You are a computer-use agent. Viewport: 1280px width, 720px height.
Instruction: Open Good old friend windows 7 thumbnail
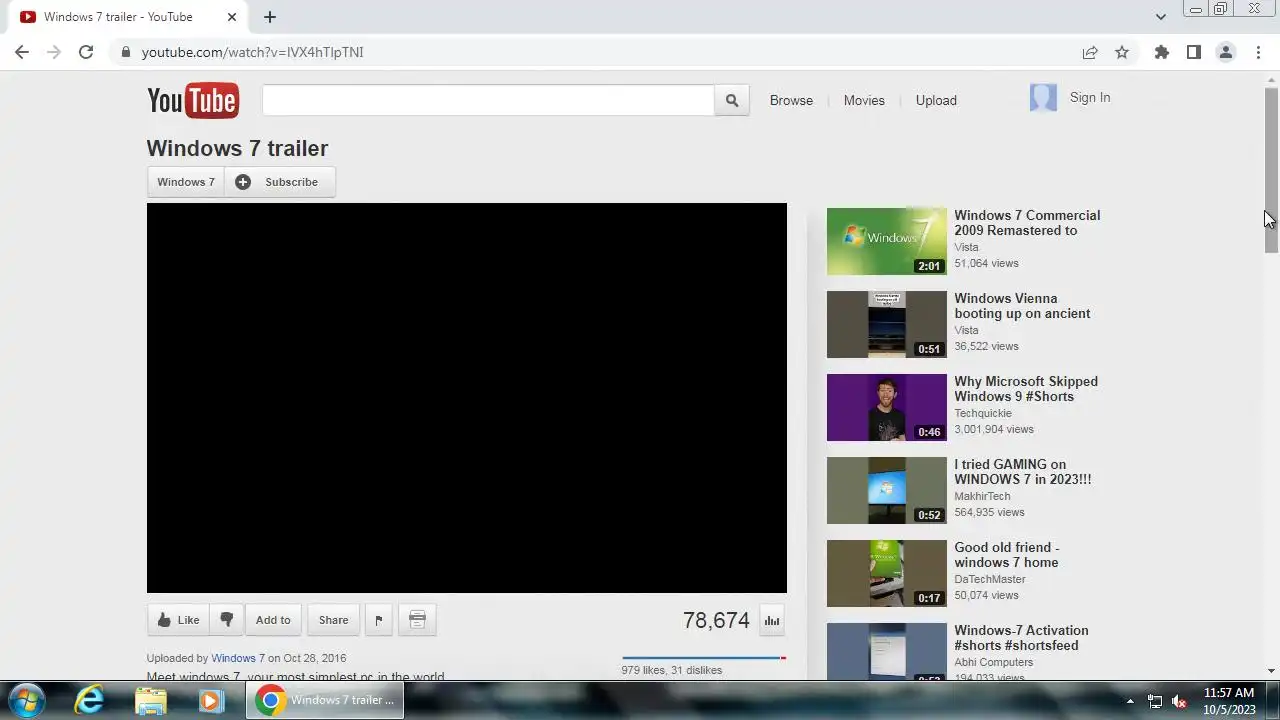(886, 573)
